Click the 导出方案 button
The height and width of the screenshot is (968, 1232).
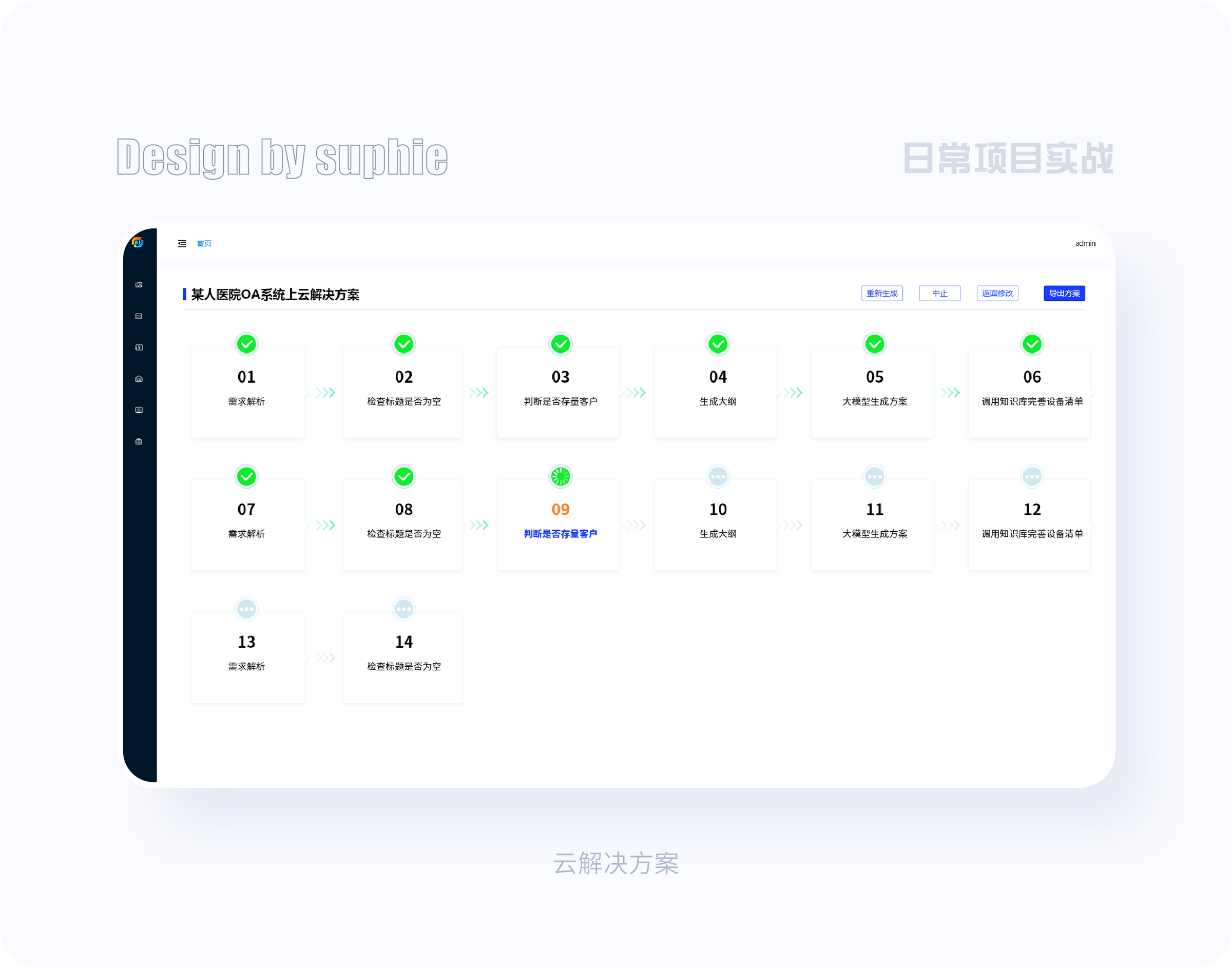pyautogui.click(x=1064, y=294)
